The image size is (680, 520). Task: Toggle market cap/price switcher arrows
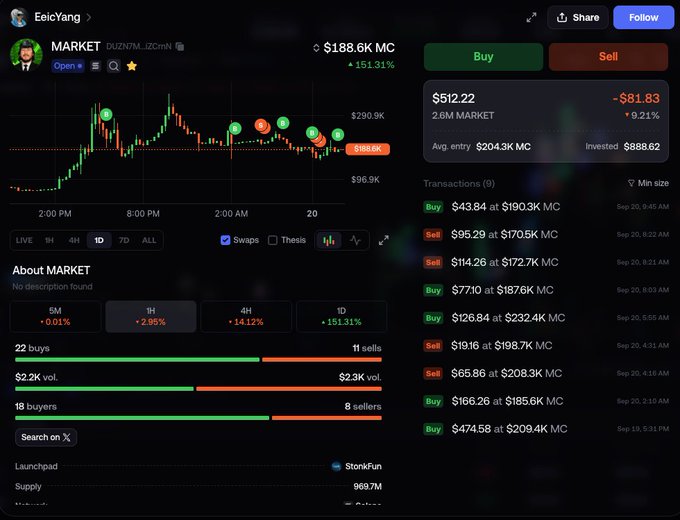(316, 48)
